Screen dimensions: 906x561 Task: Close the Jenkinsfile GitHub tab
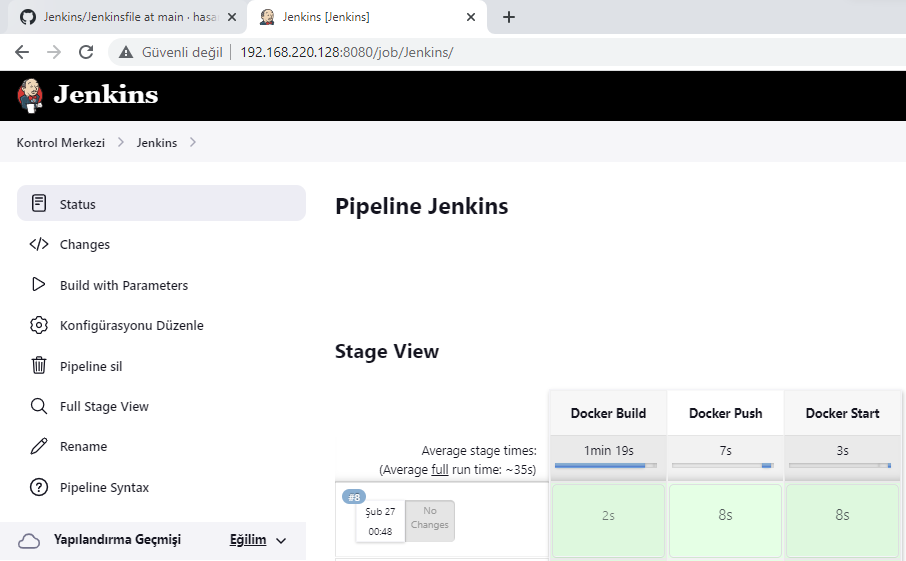(232, 17)
